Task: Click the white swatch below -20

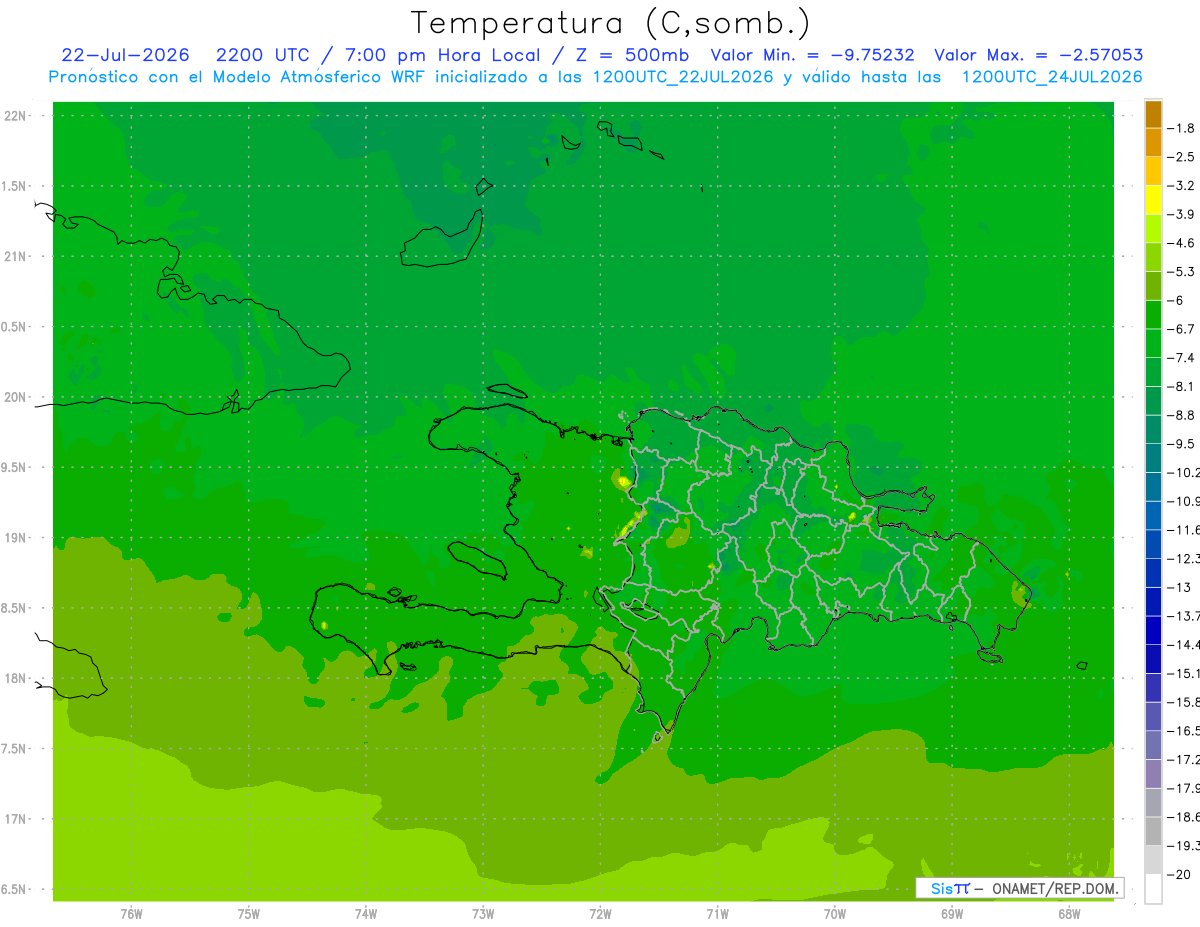Action: coord(1153,889)
